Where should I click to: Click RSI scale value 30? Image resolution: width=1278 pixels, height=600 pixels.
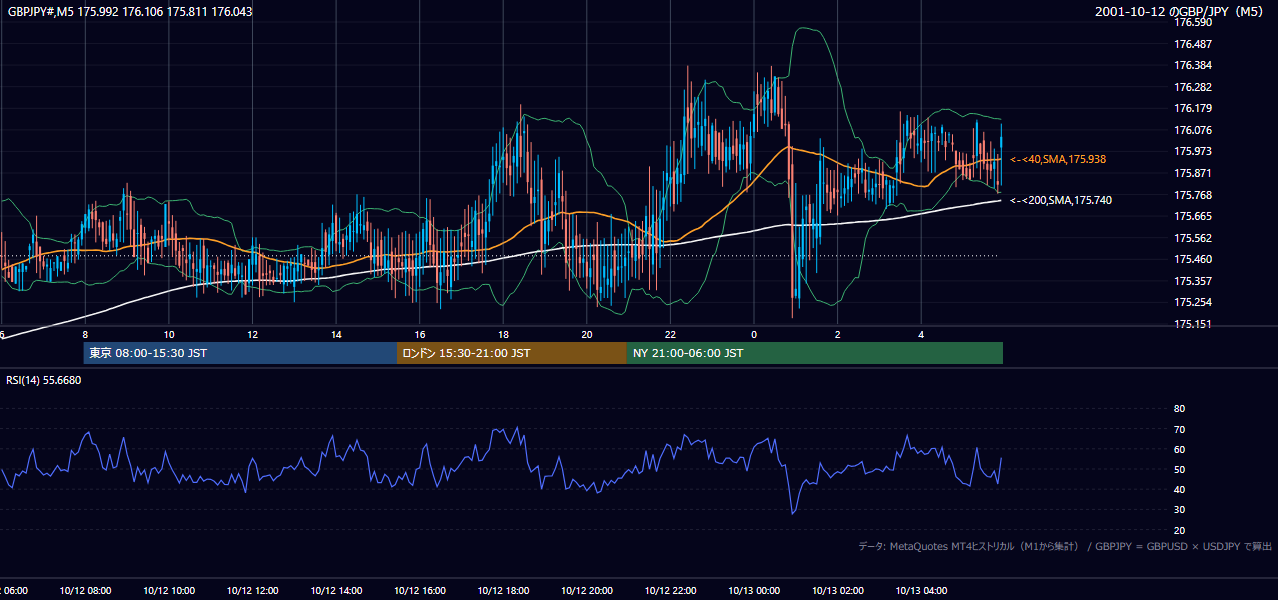1179,510
